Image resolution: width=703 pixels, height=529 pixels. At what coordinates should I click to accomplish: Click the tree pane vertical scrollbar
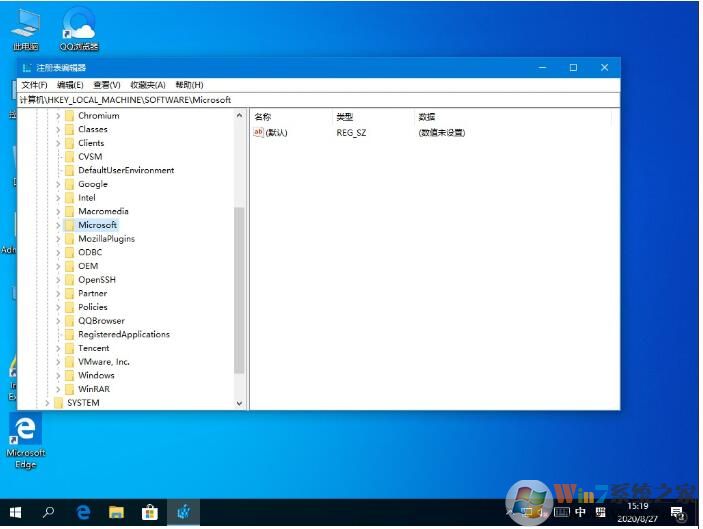coord(239,290)
